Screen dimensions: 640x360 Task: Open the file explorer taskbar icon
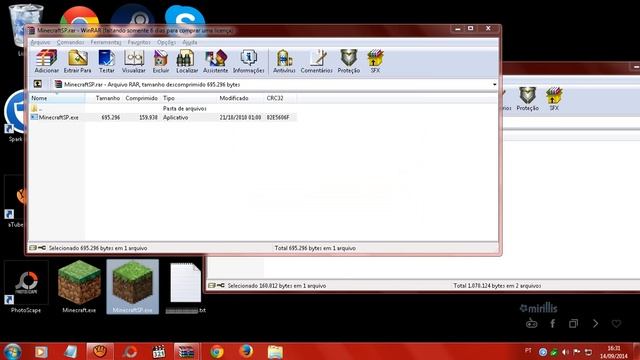coord(276,351)
